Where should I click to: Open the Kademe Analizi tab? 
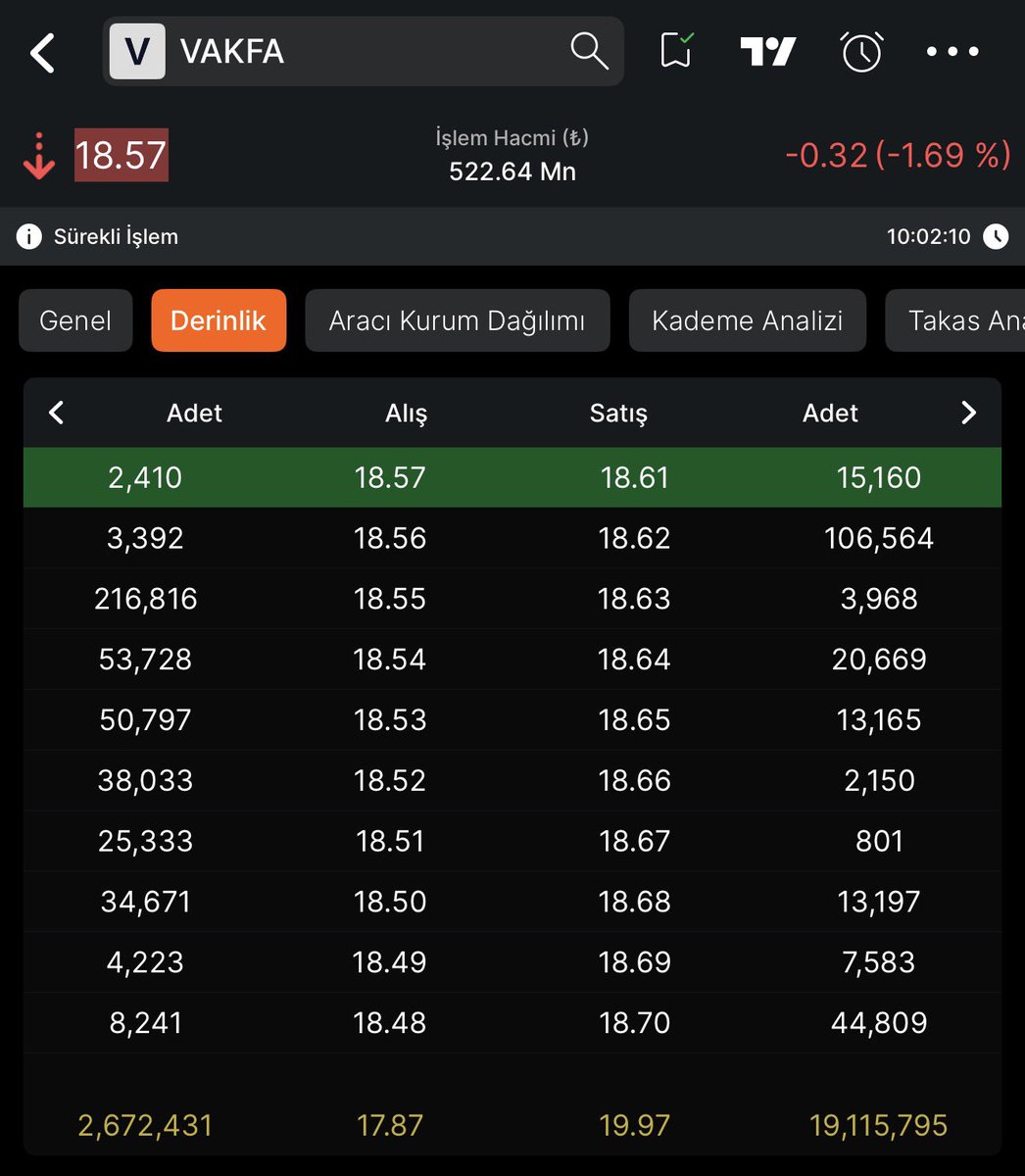[748, 320]
